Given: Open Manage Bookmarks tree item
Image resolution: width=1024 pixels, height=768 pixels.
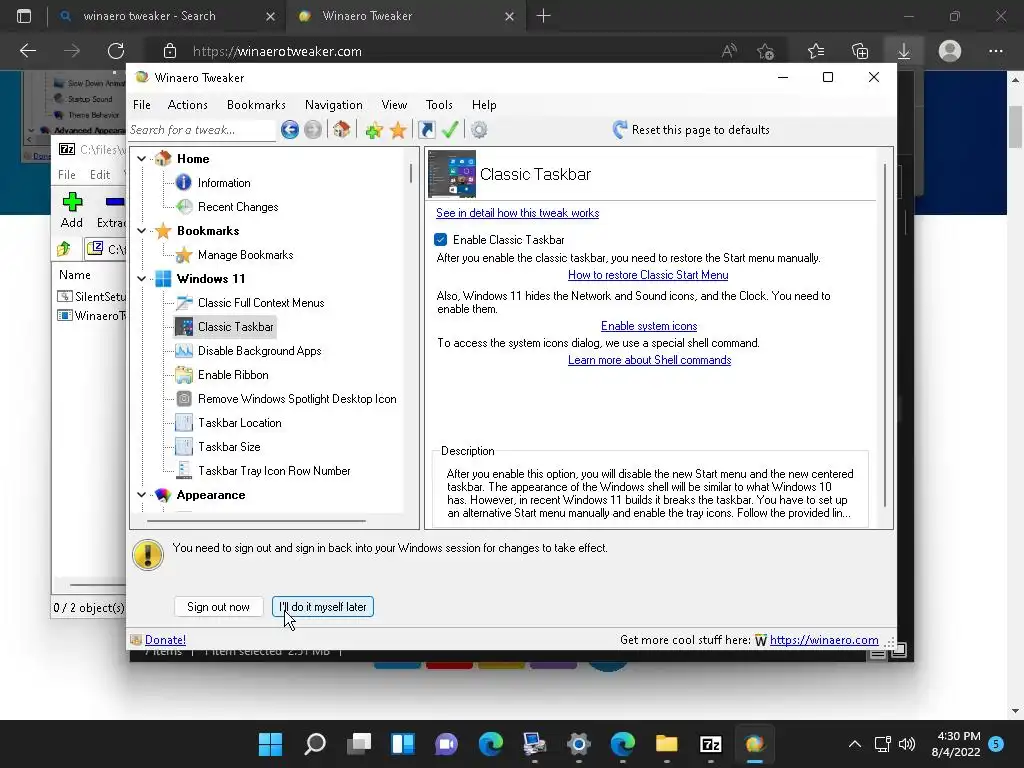Looking at the screenshot, I should [246, 255].
